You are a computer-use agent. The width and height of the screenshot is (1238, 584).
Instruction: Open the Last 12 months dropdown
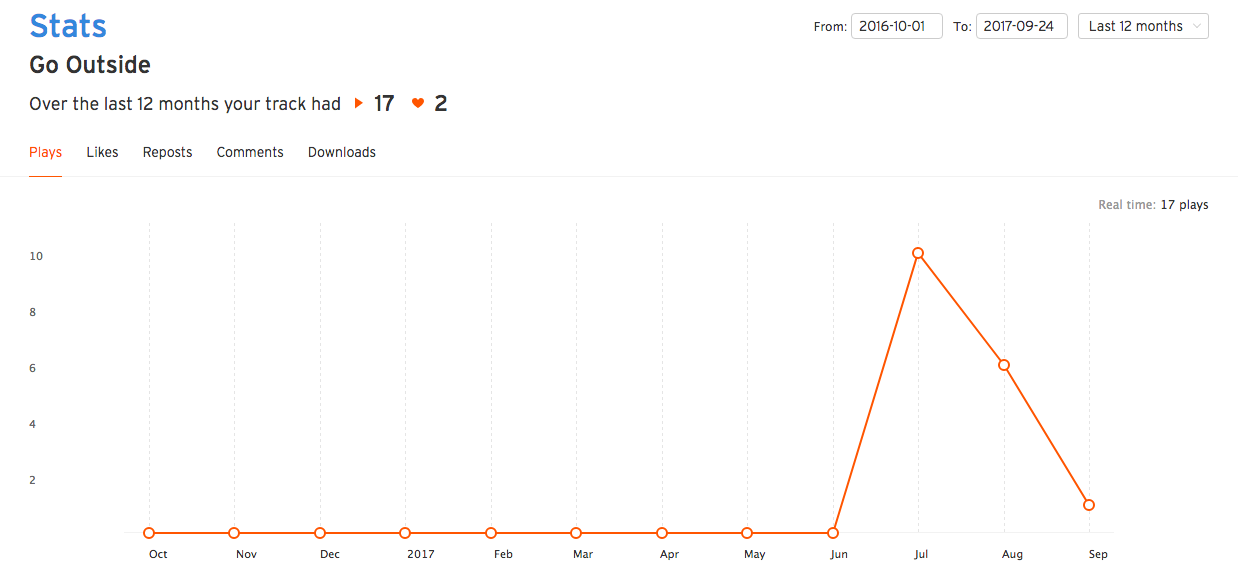[1143, 26]
